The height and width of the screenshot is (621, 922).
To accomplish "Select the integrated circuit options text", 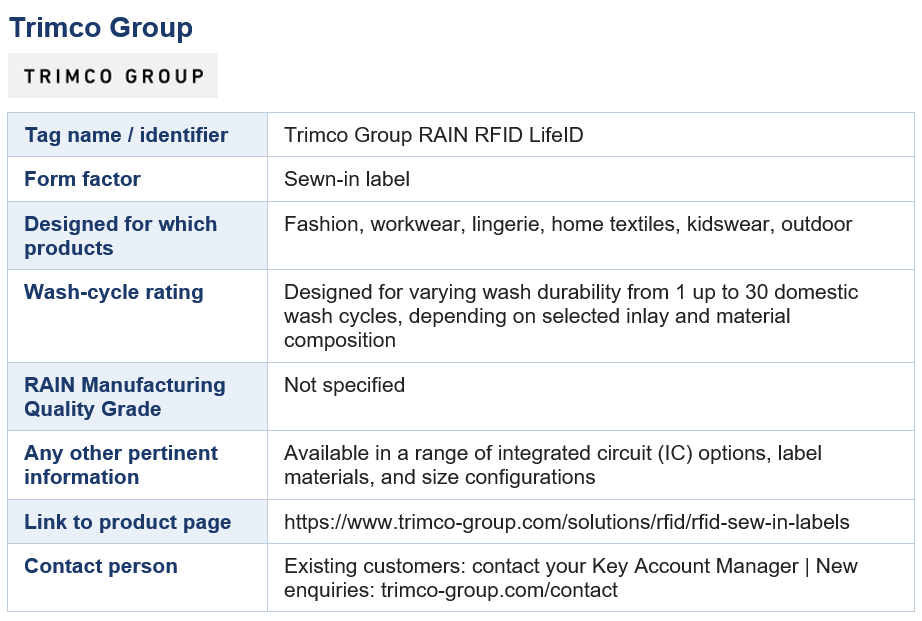I will click(553, 465).
